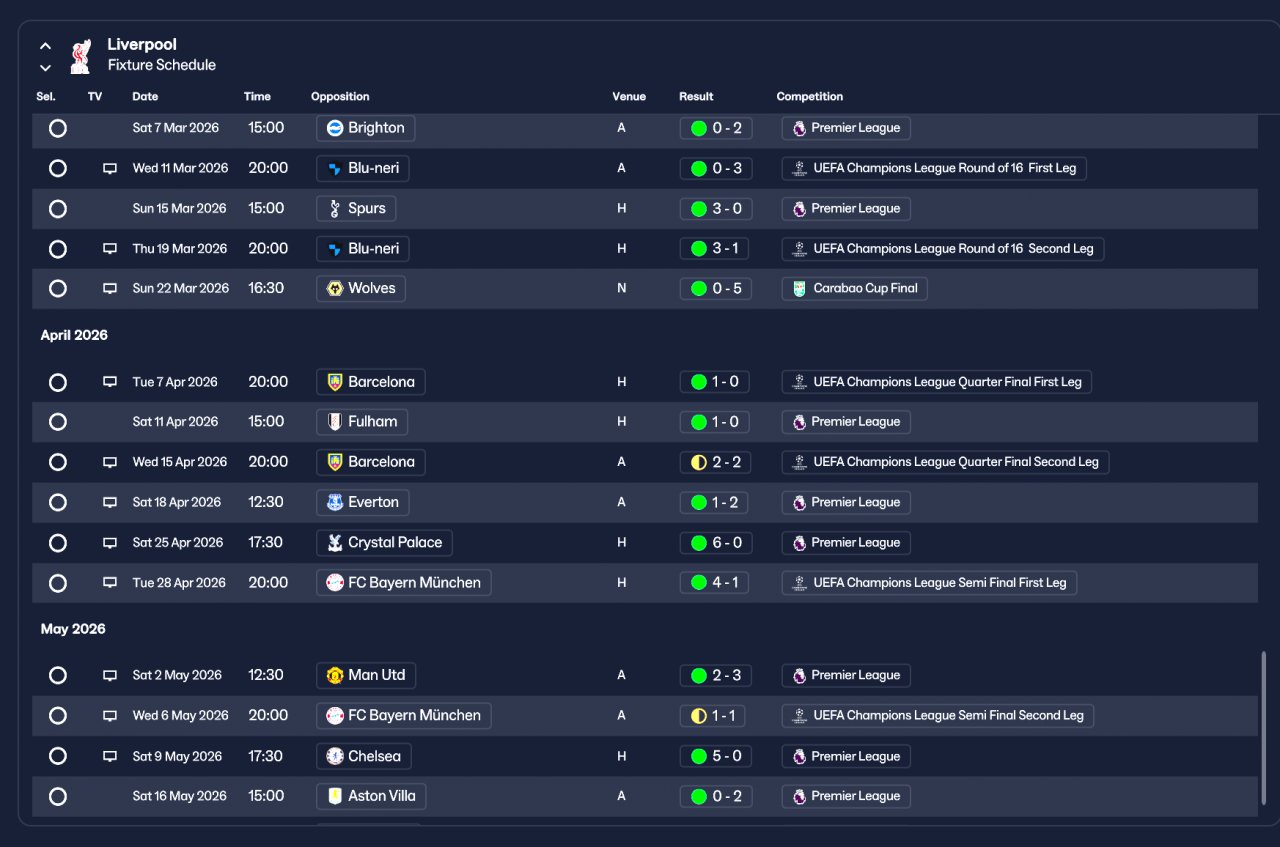The image size is (1280, 847).
Task: Sort by the Result column header
Action: point(696,97)
